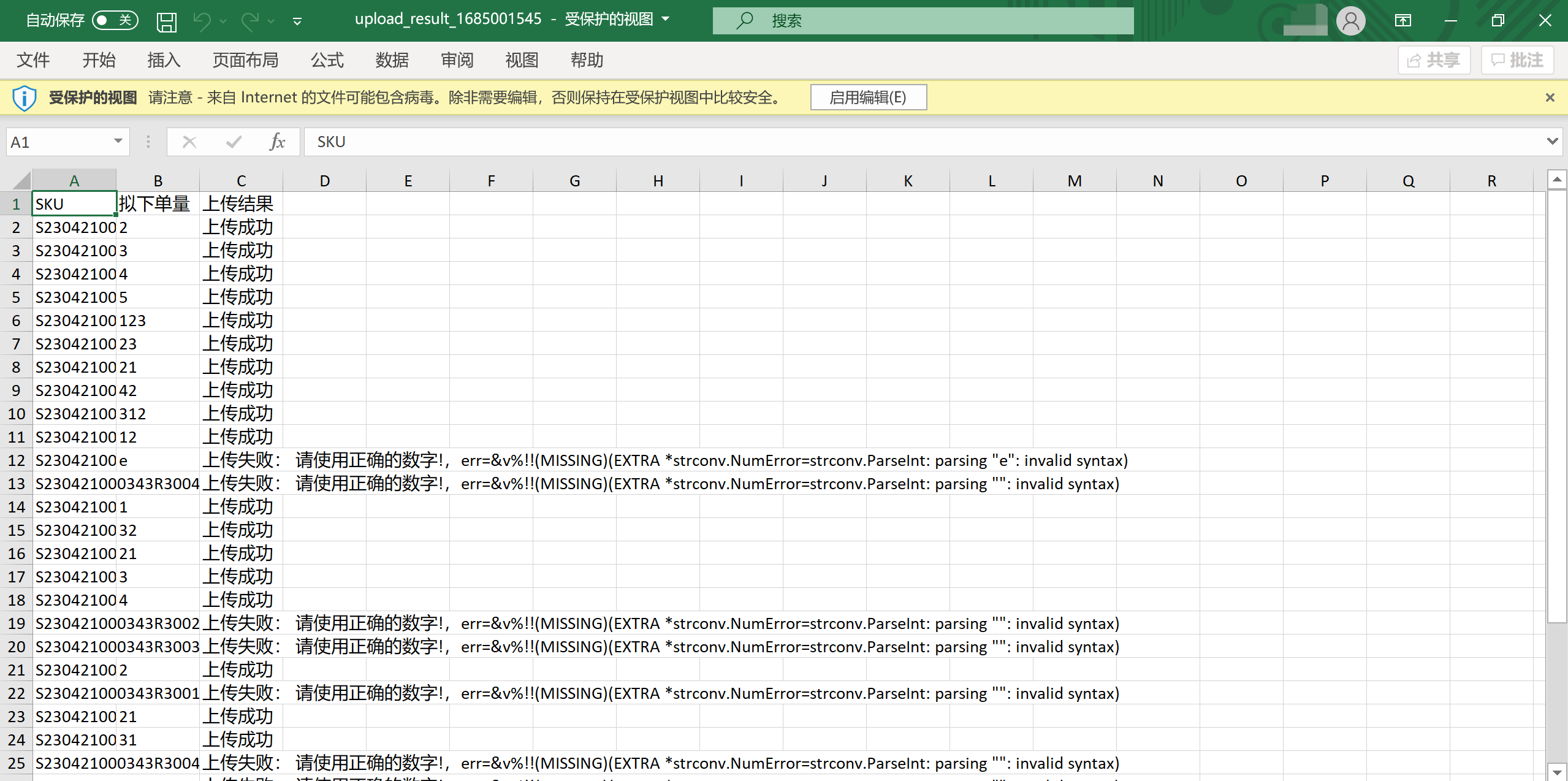Open the 审阅 ribbon tab
The height and width of the screenshot is (781, 1568).
457,60
